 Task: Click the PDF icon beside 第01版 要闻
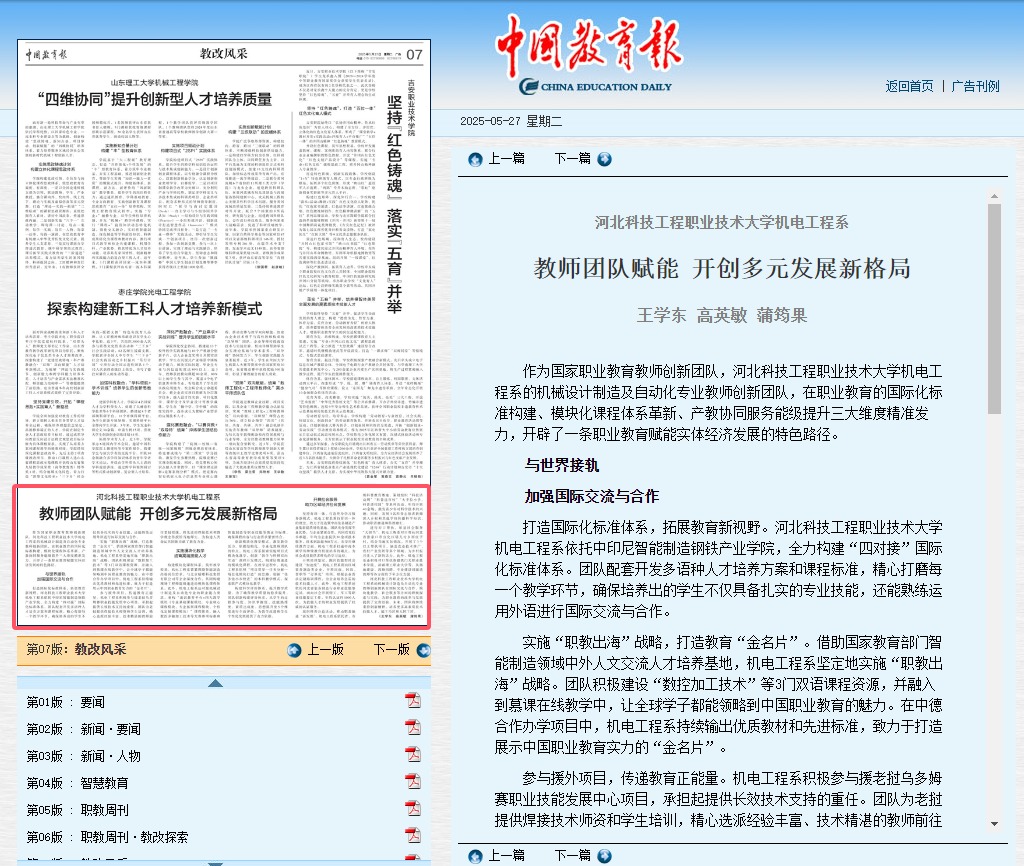pyautogui.click(x=414, y=701)
